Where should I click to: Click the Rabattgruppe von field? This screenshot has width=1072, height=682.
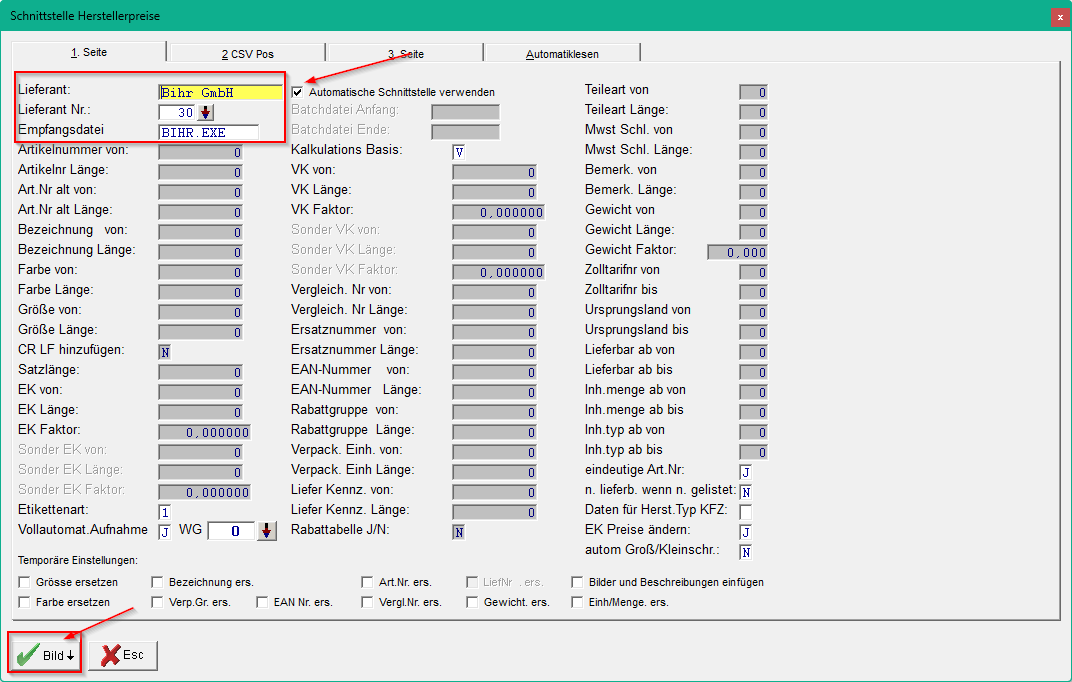pyautogui.click(x=494, y=412)
